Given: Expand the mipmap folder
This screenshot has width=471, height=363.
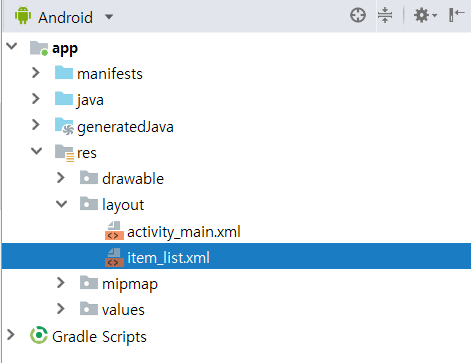Looking at the screenshot, I should tap(61, 283).
